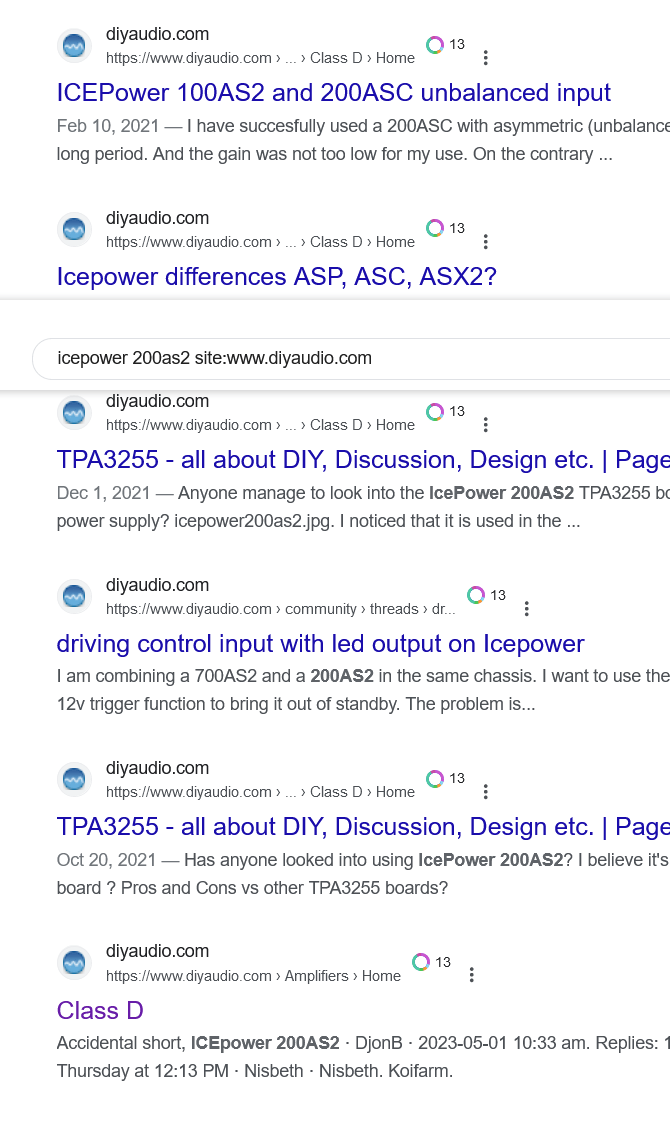Viewport: 670px width, 1124px height.
Task: Open three-dot menu for Oct 20, 2021 TPA3255 result
Action: coord(486,792)
